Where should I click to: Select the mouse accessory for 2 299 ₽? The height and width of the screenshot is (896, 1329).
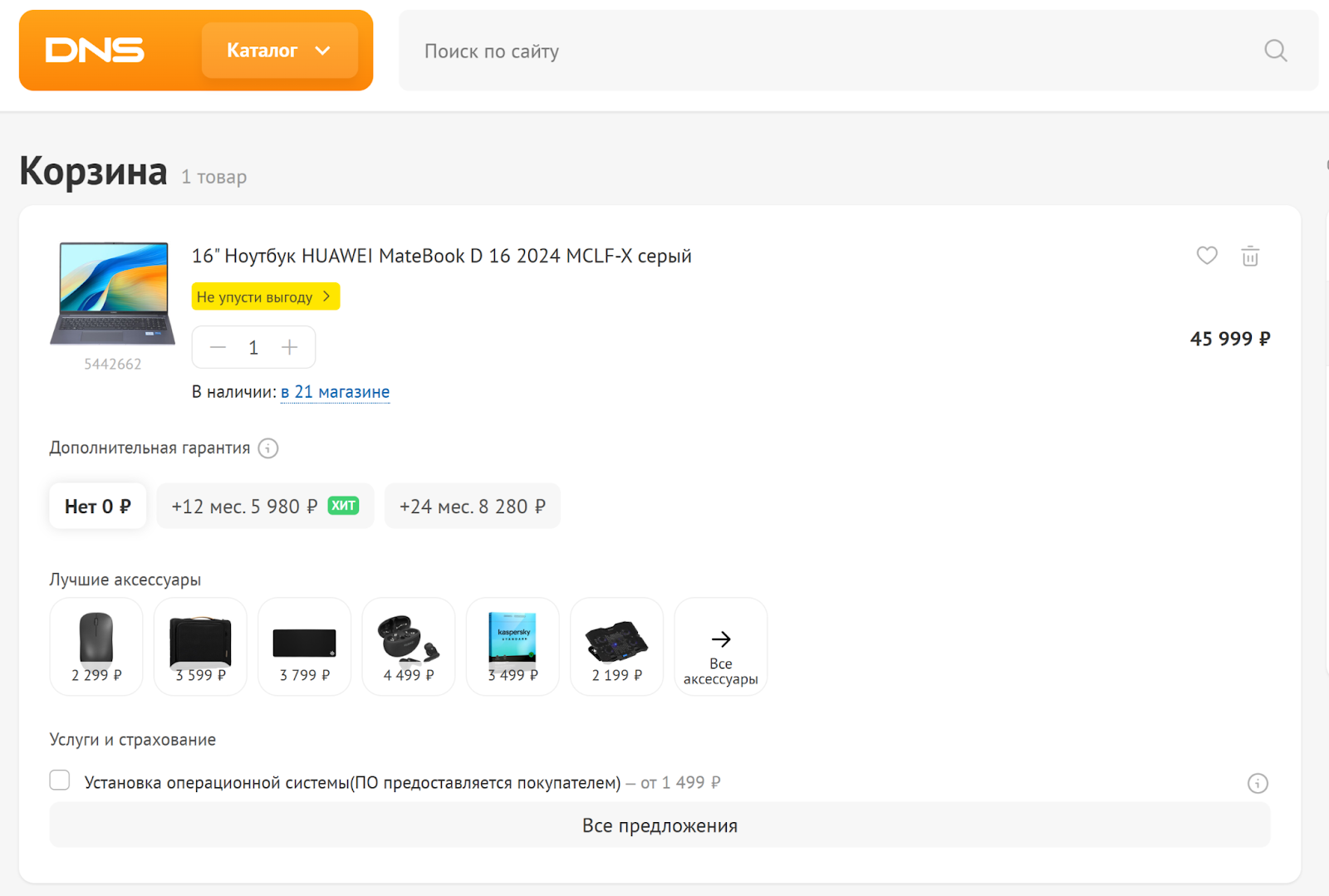(96, 646)
